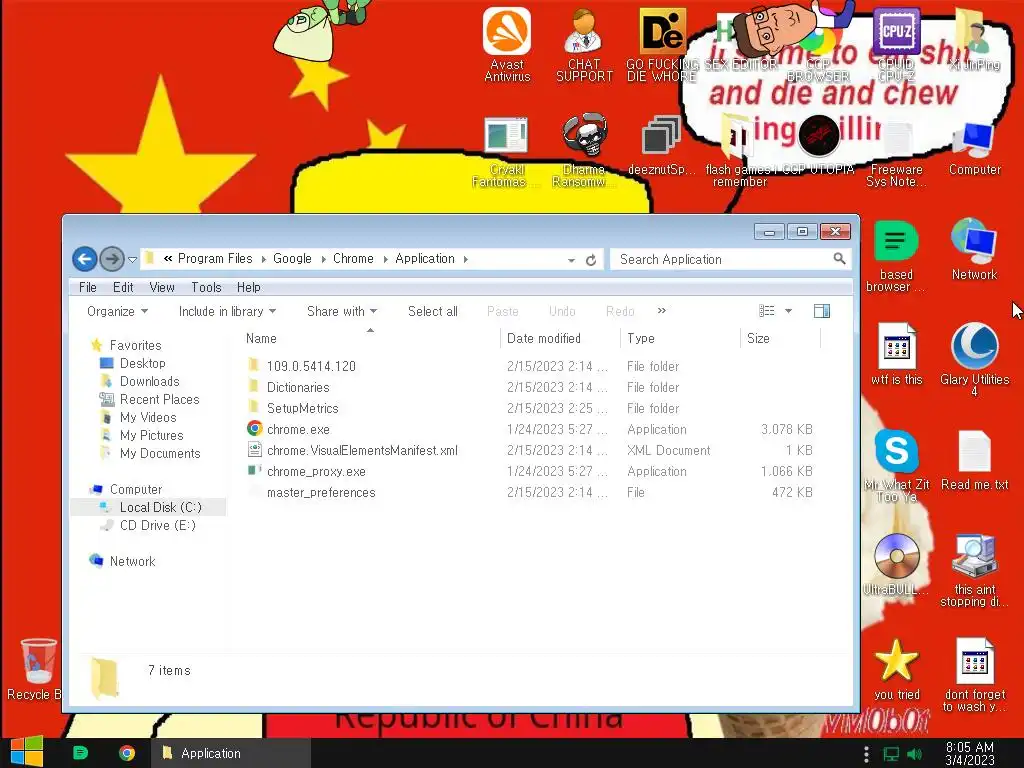Click the search magnifier icon

(x=840, y=259)
